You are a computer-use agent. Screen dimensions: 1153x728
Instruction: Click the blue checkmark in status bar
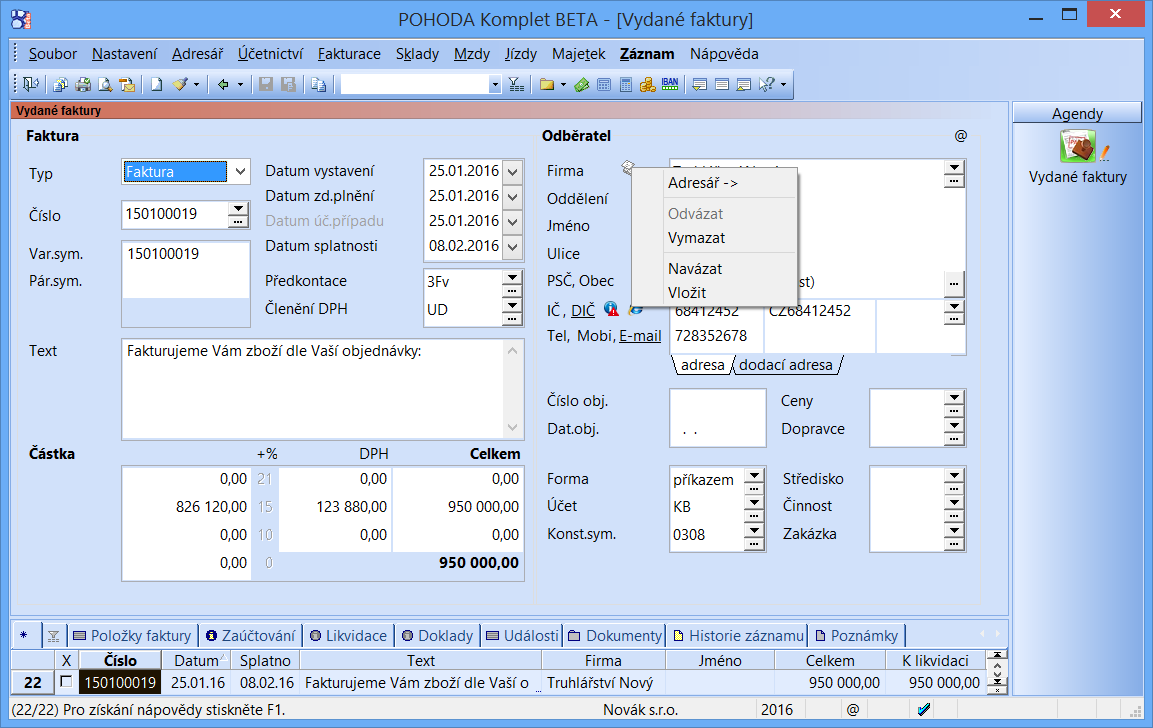tap(924, 710)
